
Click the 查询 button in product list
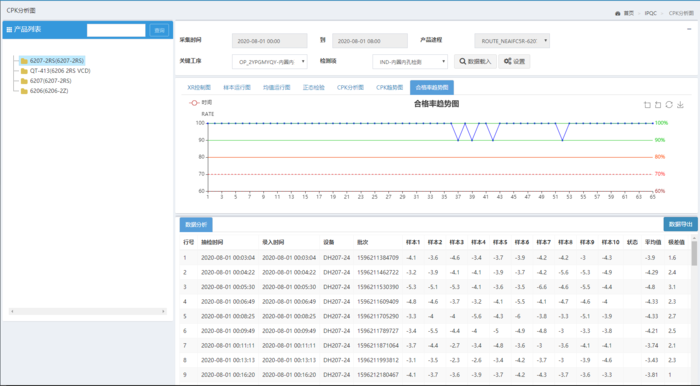pos(159,30)
